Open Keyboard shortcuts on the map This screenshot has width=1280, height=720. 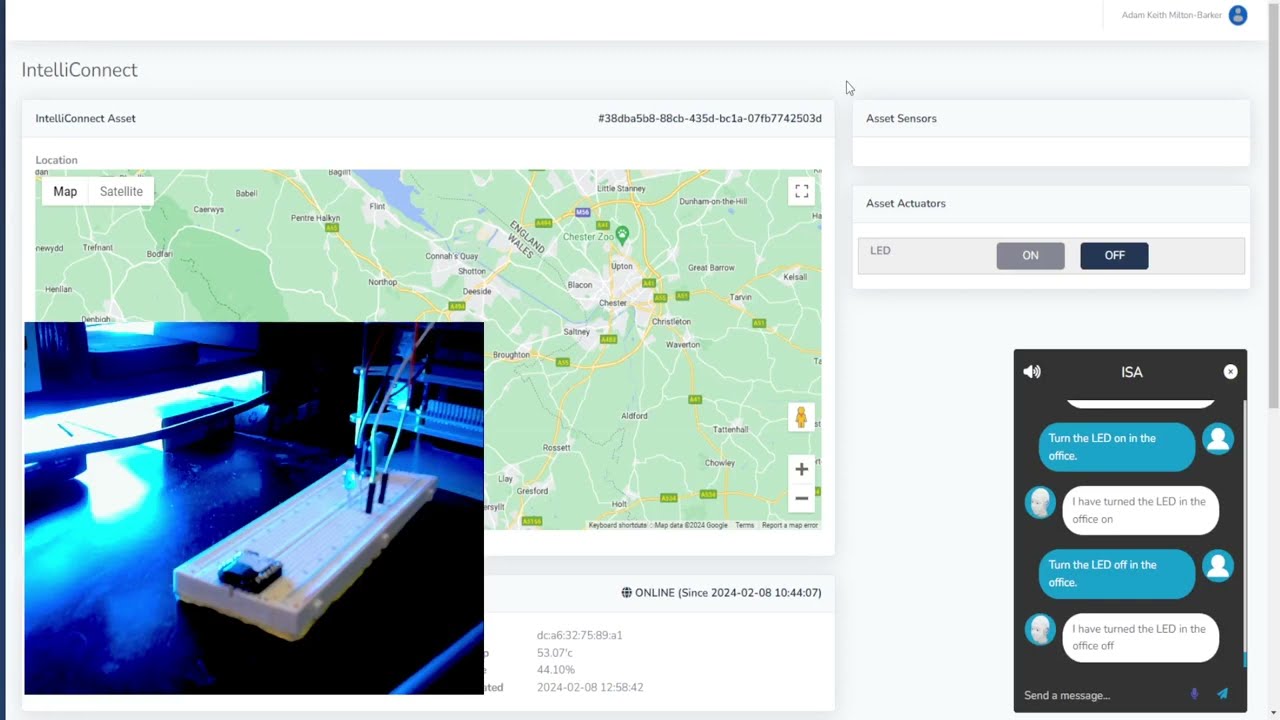tap(618, 525)
